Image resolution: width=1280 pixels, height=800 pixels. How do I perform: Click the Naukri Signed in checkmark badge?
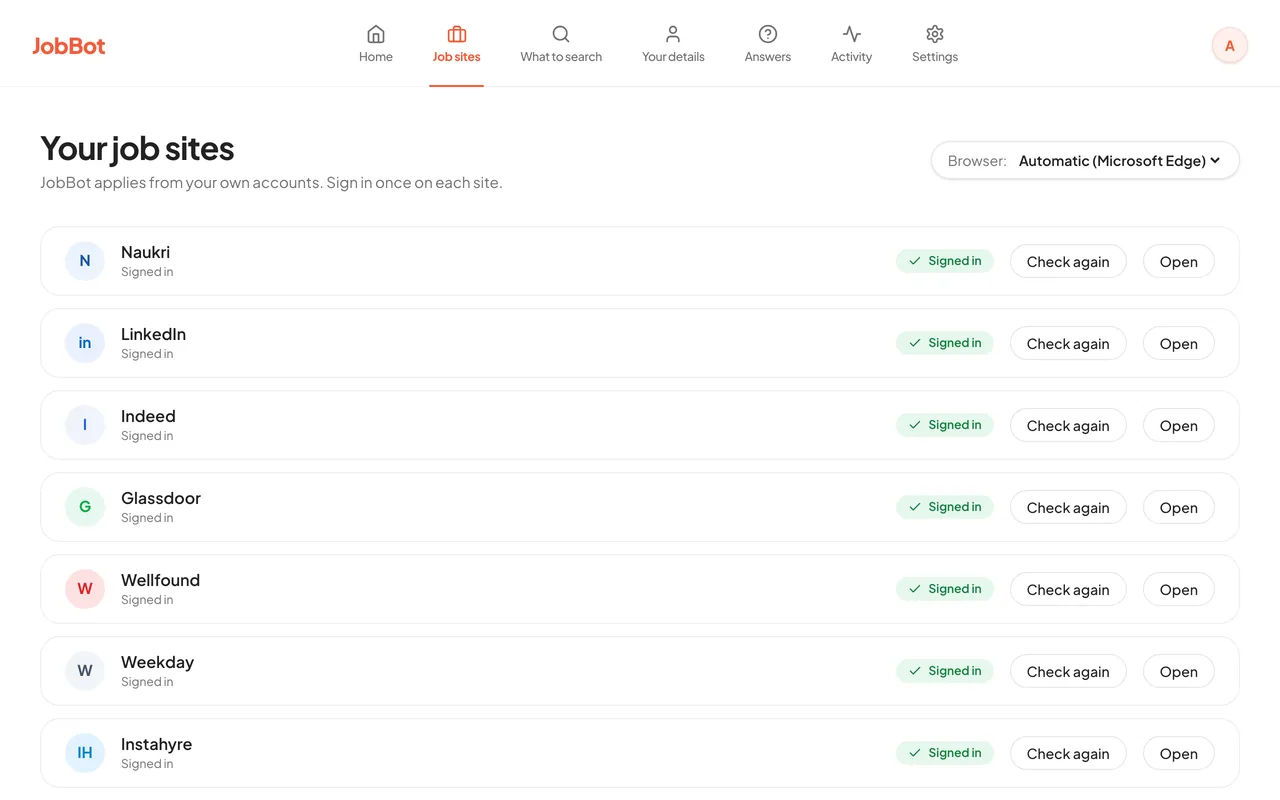pyautogui.click(x=945, y=261)
